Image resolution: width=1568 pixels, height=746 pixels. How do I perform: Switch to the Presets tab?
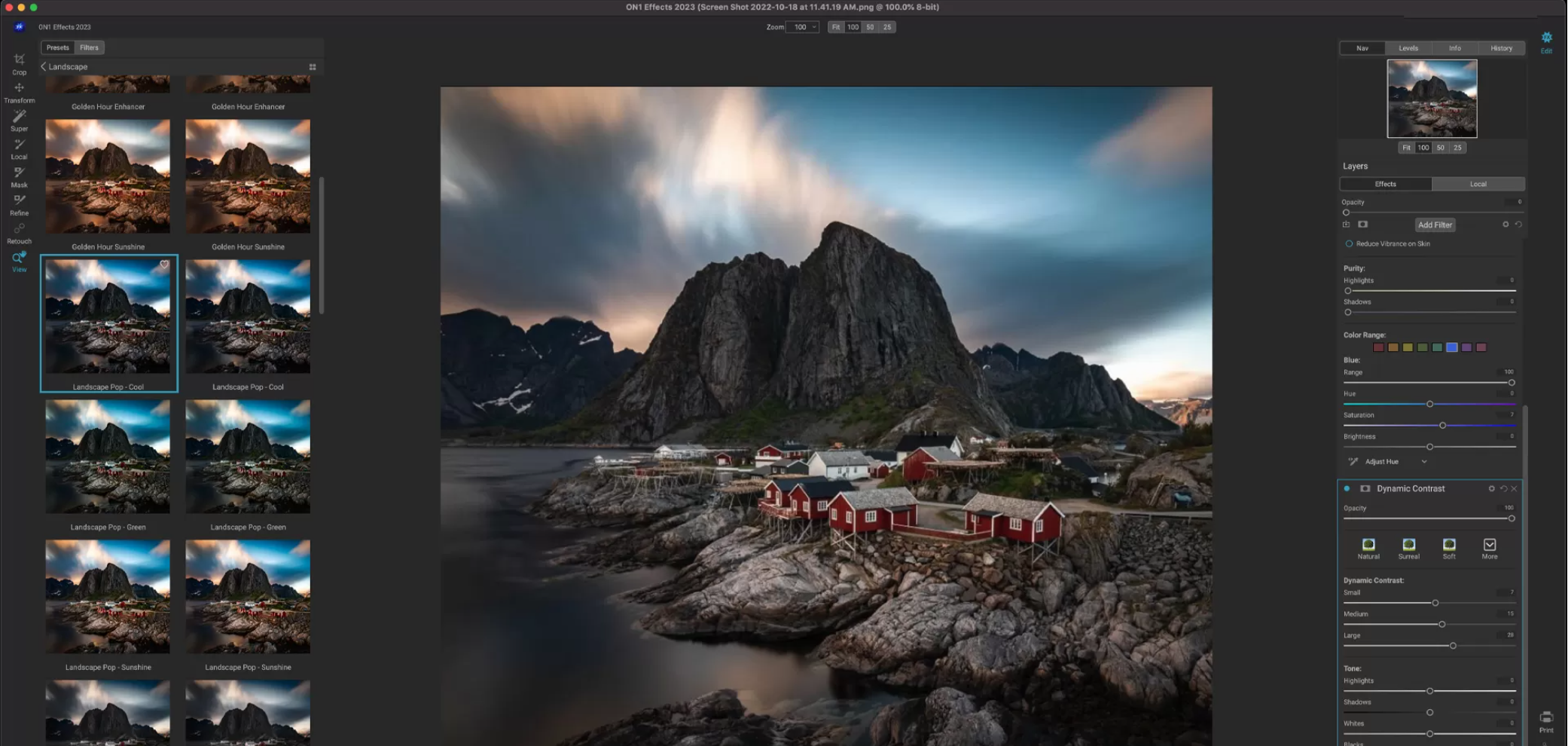(57, 47)
